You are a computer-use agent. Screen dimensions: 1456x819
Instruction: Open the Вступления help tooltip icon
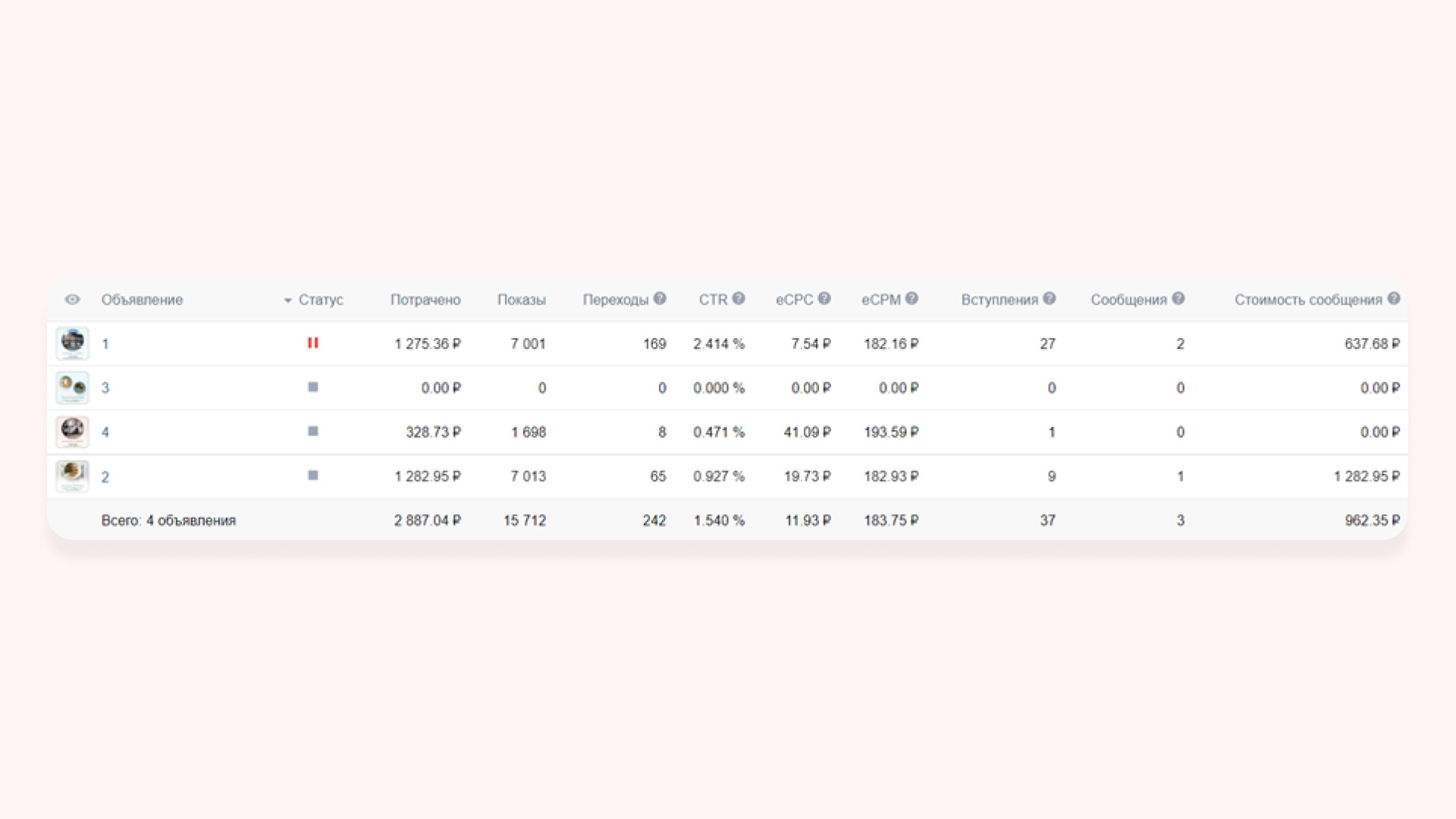pos(1050,299)
